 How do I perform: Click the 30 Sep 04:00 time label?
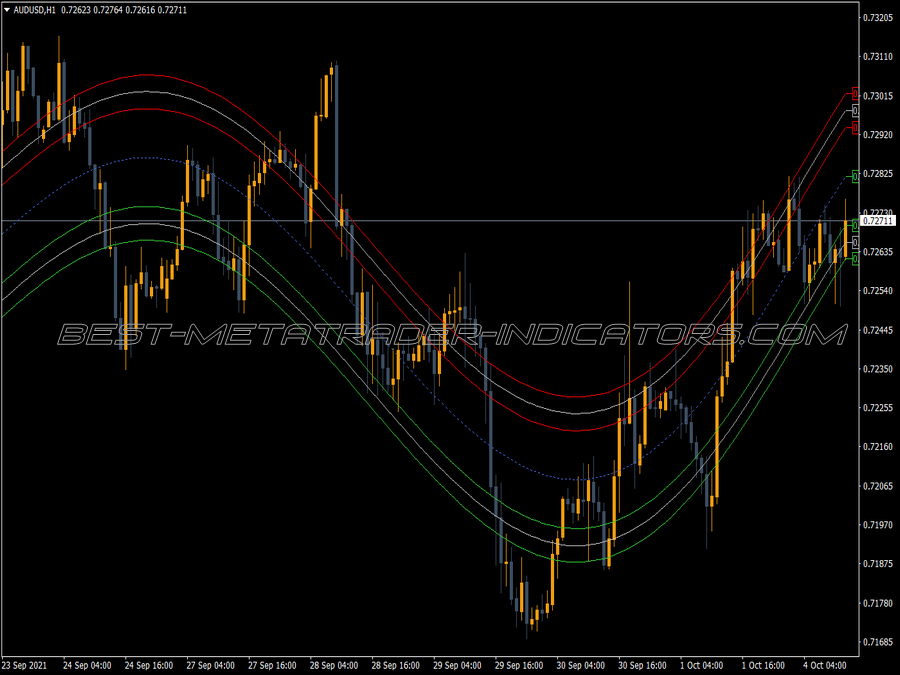coord(580,665)
